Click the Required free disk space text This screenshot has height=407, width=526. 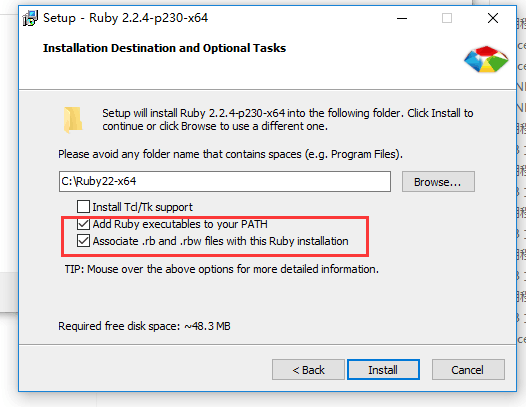coord(144,326)
